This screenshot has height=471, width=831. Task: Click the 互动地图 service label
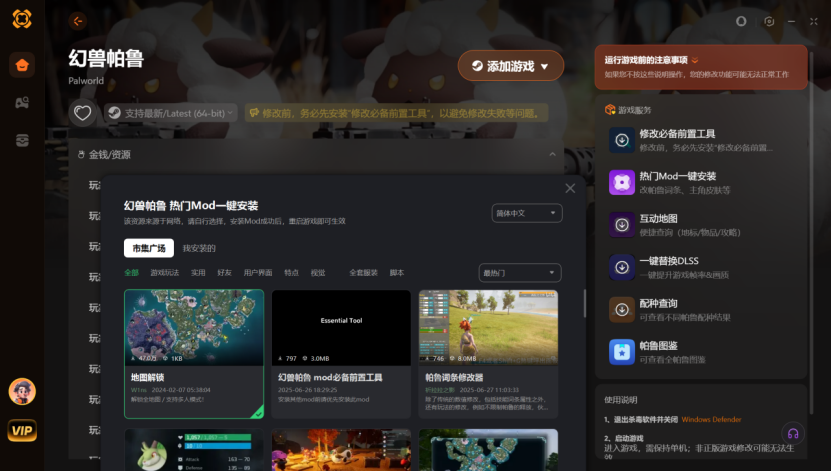coord(658,219)
